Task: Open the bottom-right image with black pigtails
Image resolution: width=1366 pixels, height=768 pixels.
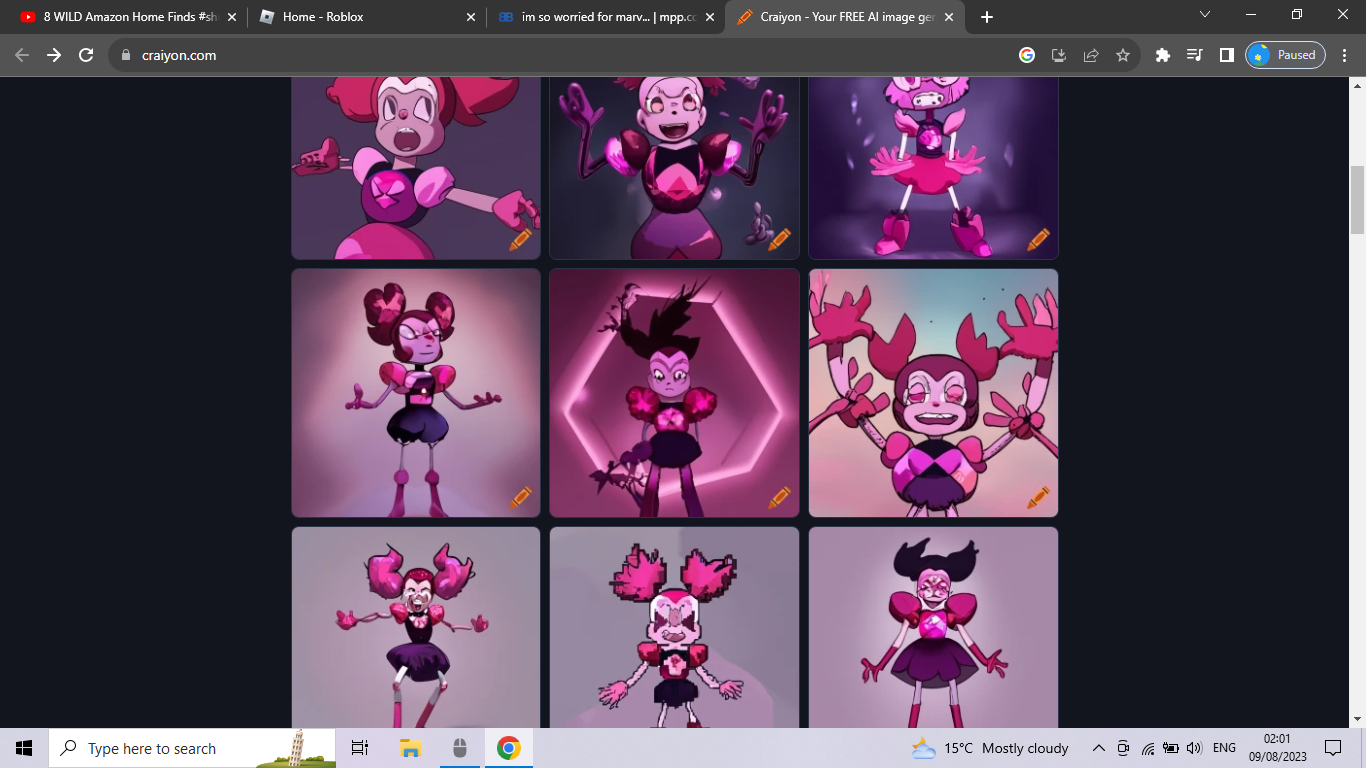Action: (x=933, y=627)
